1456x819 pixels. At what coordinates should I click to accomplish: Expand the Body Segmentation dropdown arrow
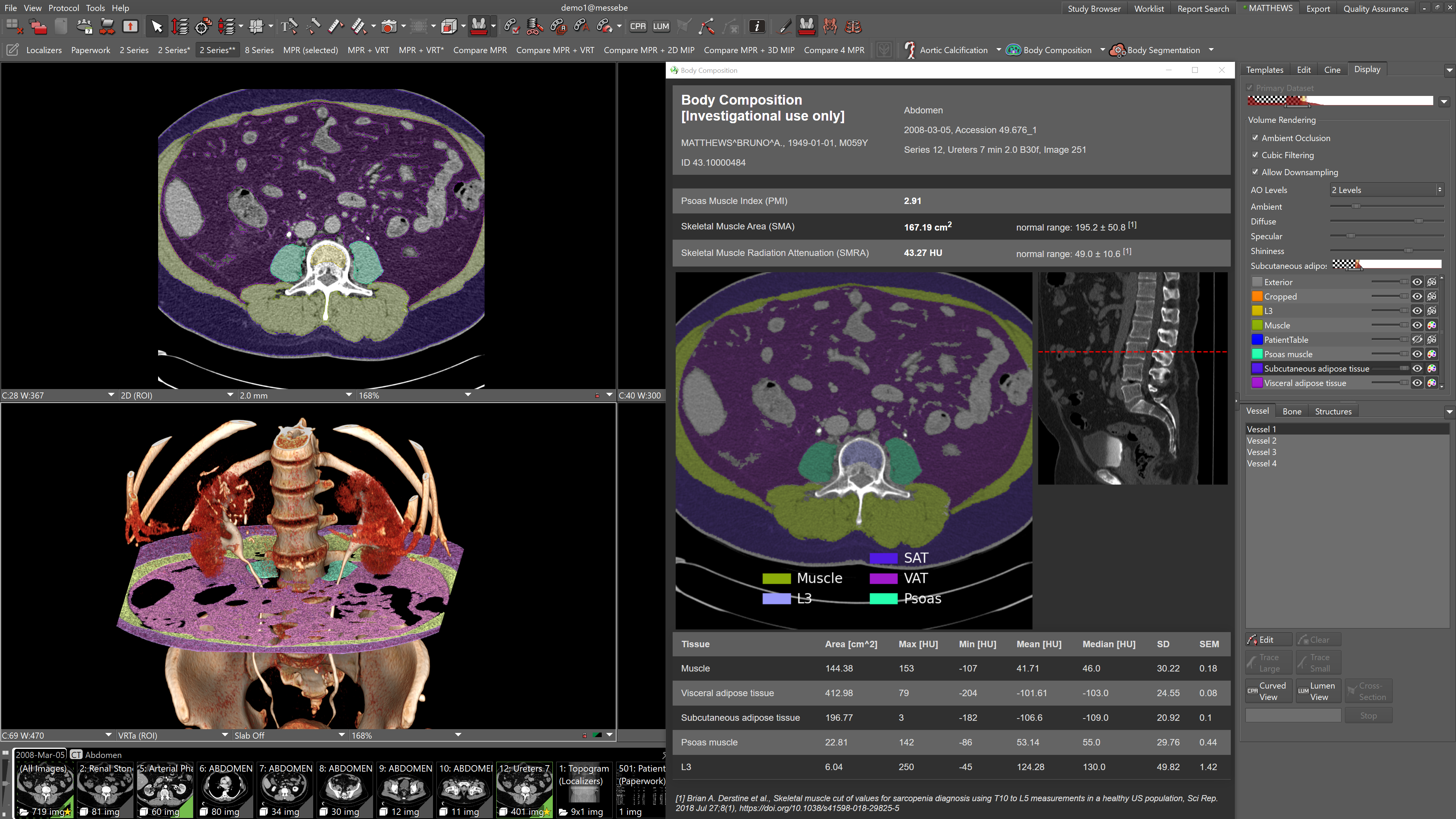(1211, 50)
